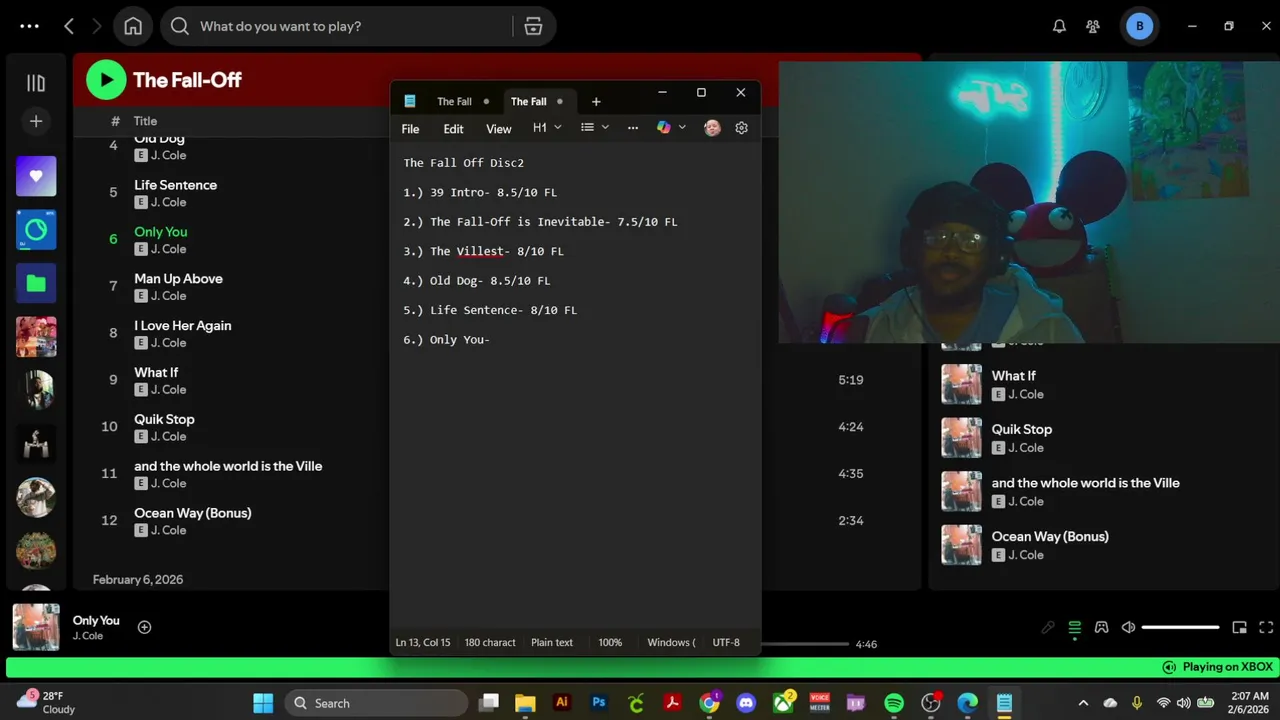Image resolution: width=1280 pixels, height=720 pixels.
Task: Open Notepad more formatting options ellipsis
Action: click(633, 128)
